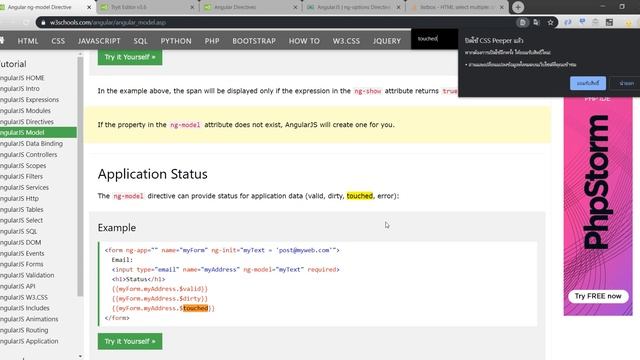Select the highlighted AngularJS Model sidebar item
The height and width of the screenshot is (360, 640).
click(38, 132)
